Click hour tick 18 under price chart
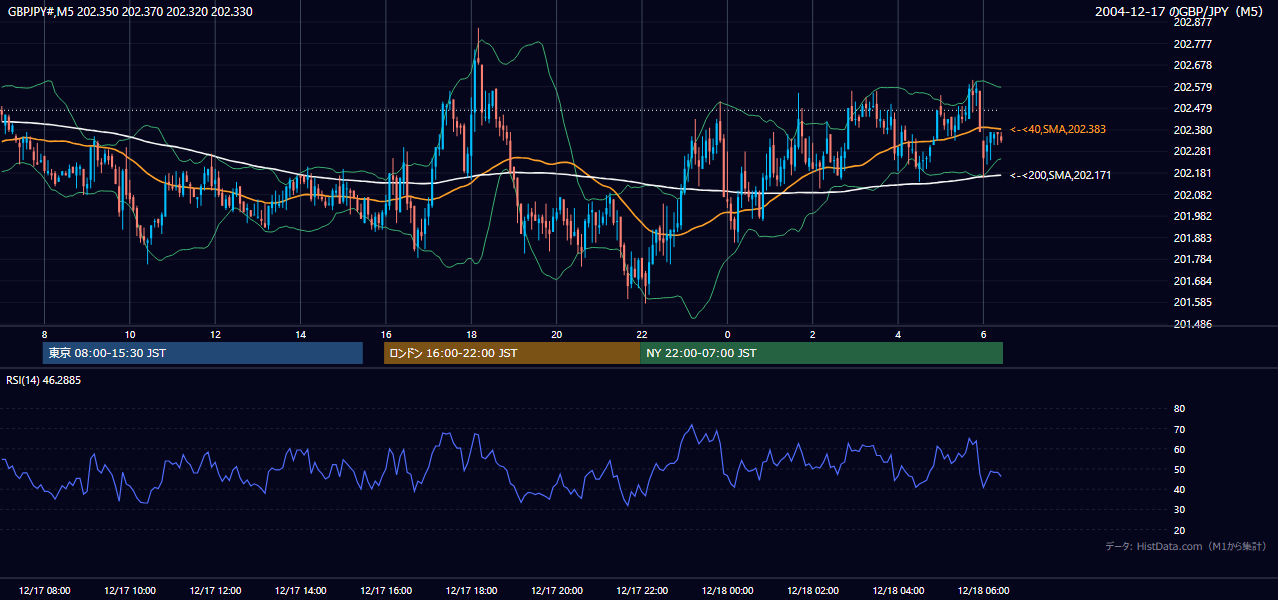 click(x=471, y=334)
